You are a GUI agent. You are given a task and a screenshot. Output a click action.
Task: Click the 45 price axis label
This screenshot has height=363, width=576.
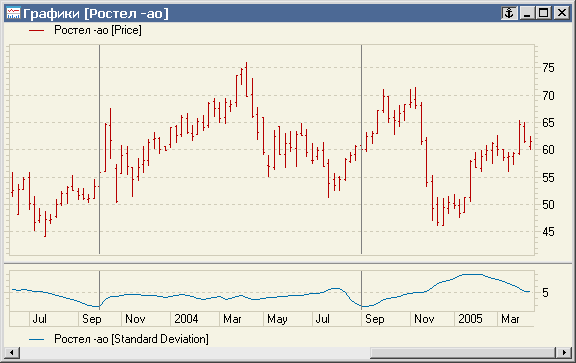click(548, 232)
